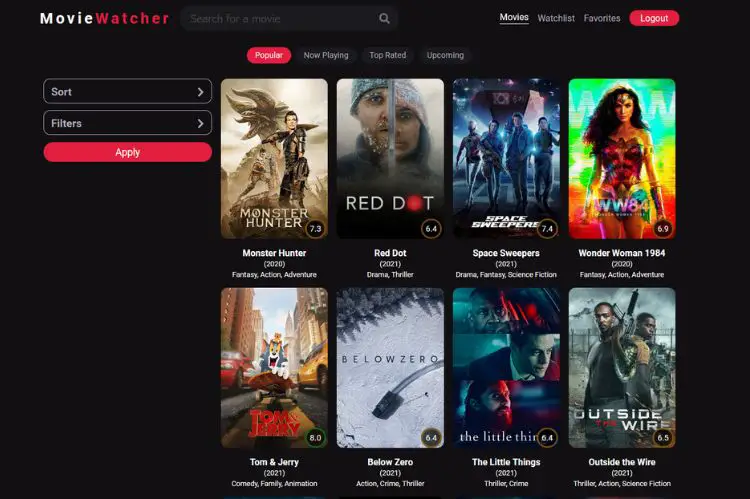Open the Favorites page
Screen dimensions: 750x499
coord(602,18)
